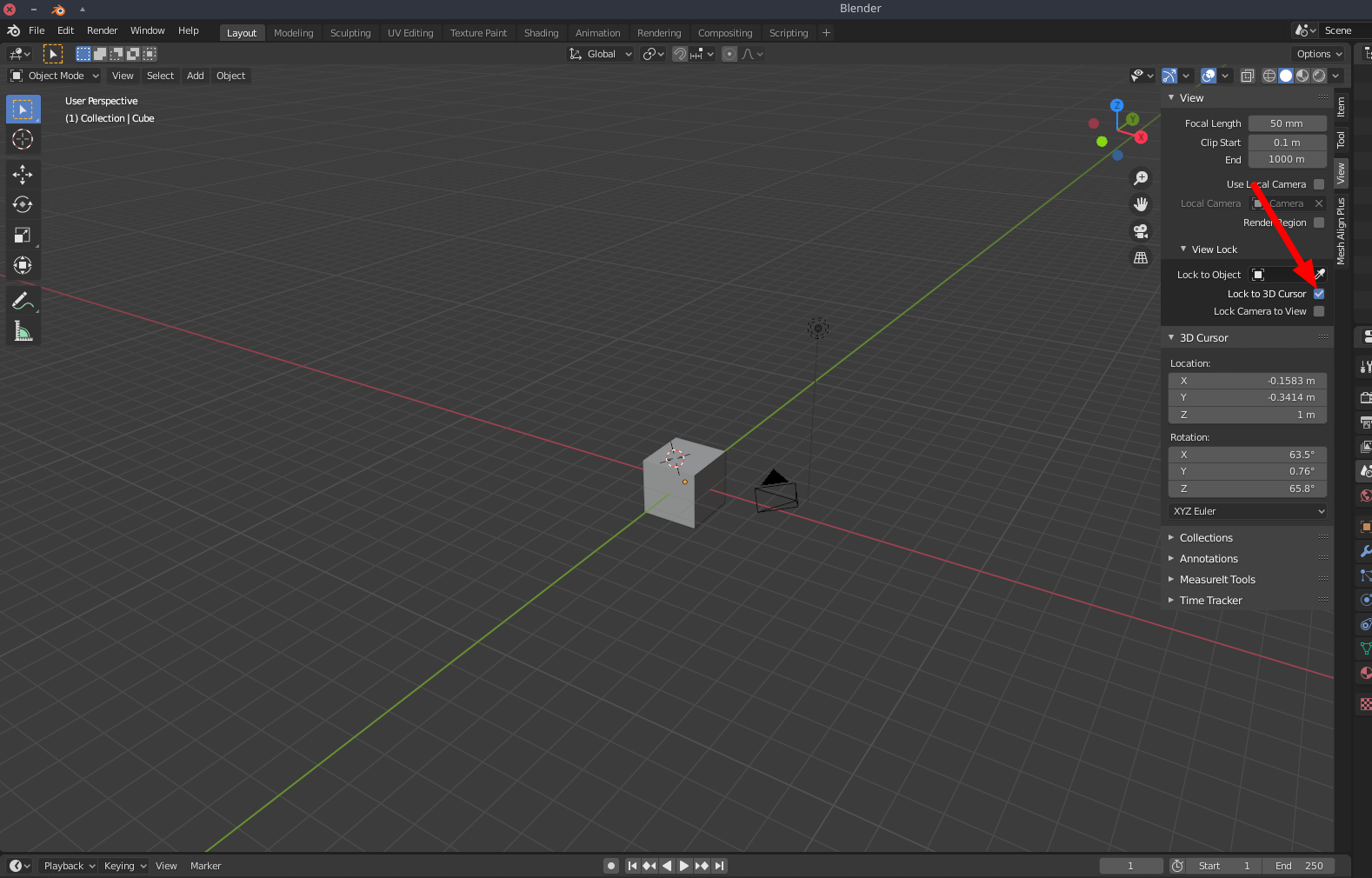Open the Mesh Align Plus sidebar tab
The width and height of the screenshot is (1372, 878).
[x=1342, y=230]
